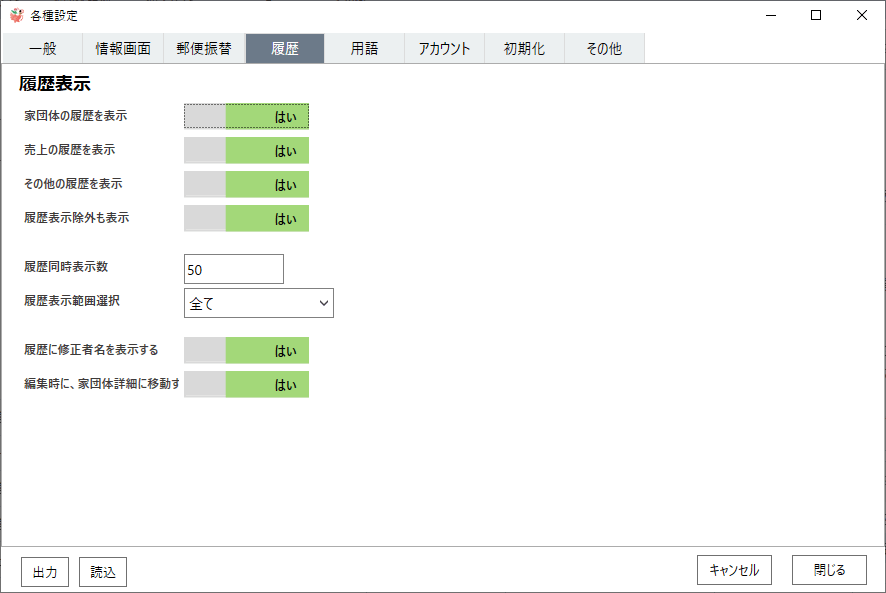Screen dimensions: 886x593
Task: Toggle 家団体の履歴を表示 switch
Action: [246, 116]
